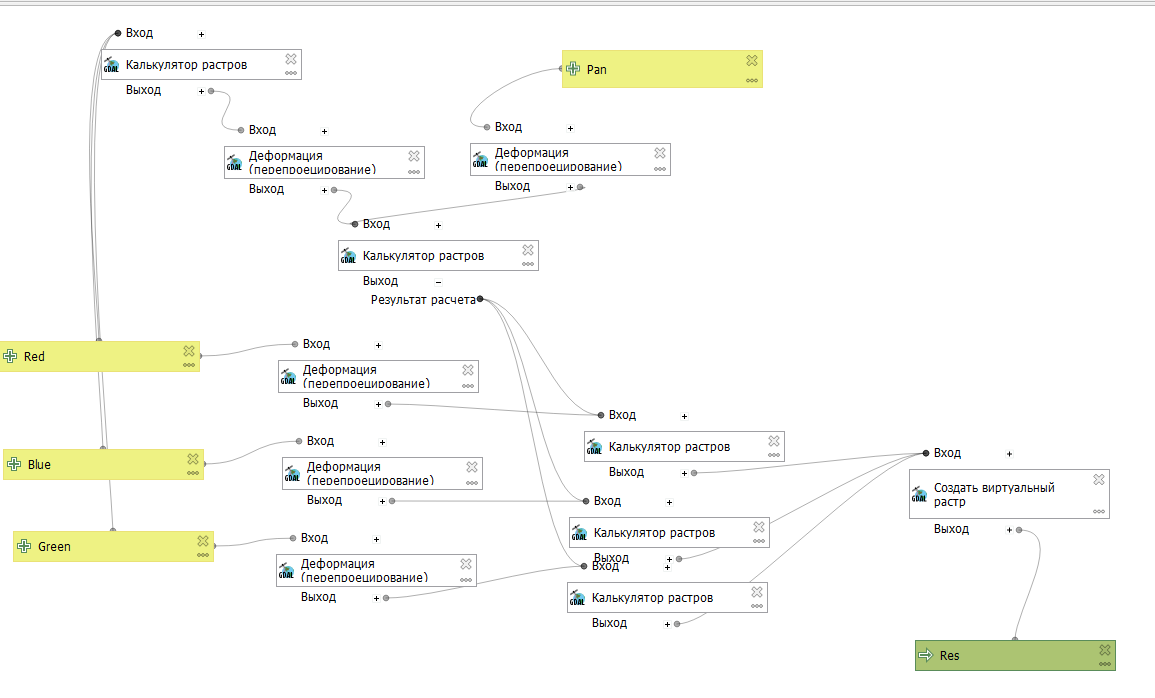
Task: Remove the Create virtual raster node
Action: 1098,479
